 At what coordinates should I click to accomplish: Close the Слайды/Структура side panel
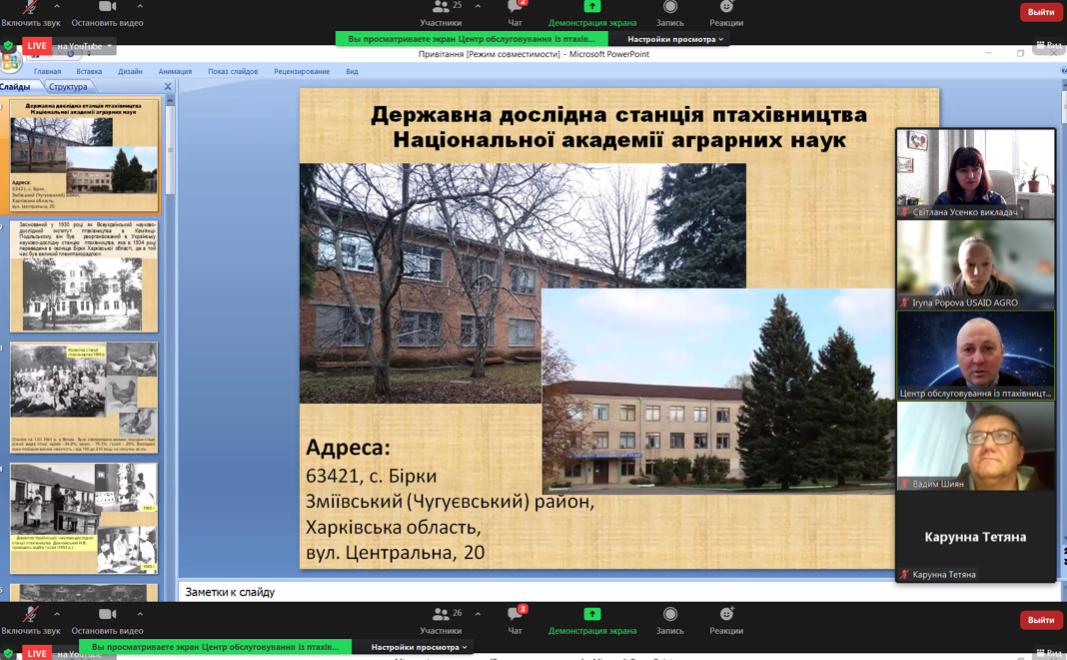click(168, 86)
